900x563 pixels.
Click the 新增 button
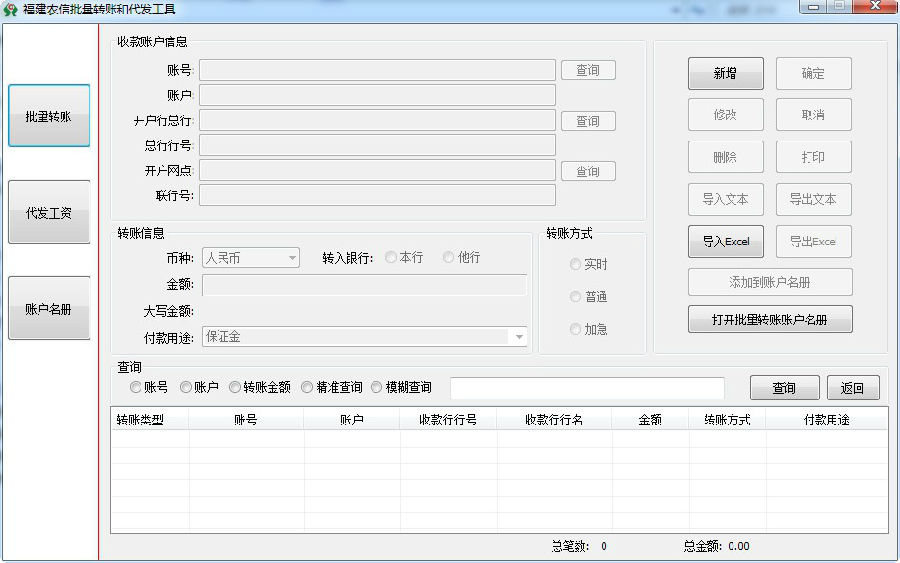[x=726, y=73]
